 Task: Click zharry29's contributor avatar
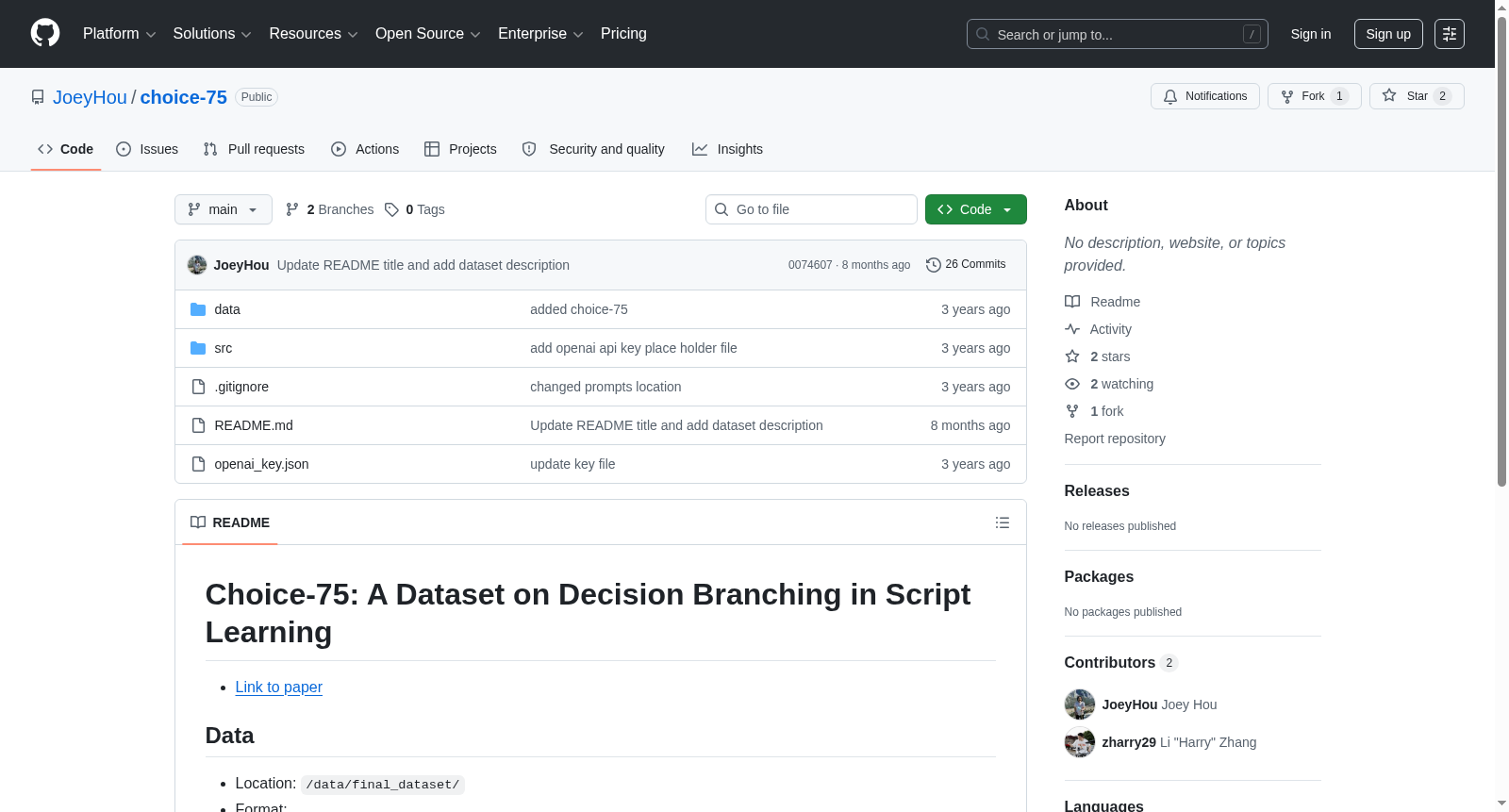[1079, 742]
